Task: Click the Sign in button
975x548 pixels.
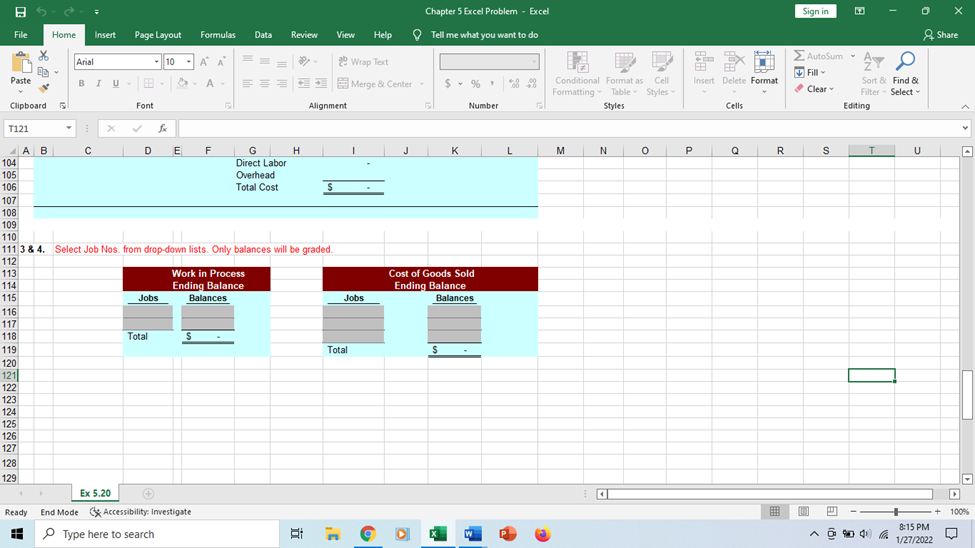Action: click(815, 11)
